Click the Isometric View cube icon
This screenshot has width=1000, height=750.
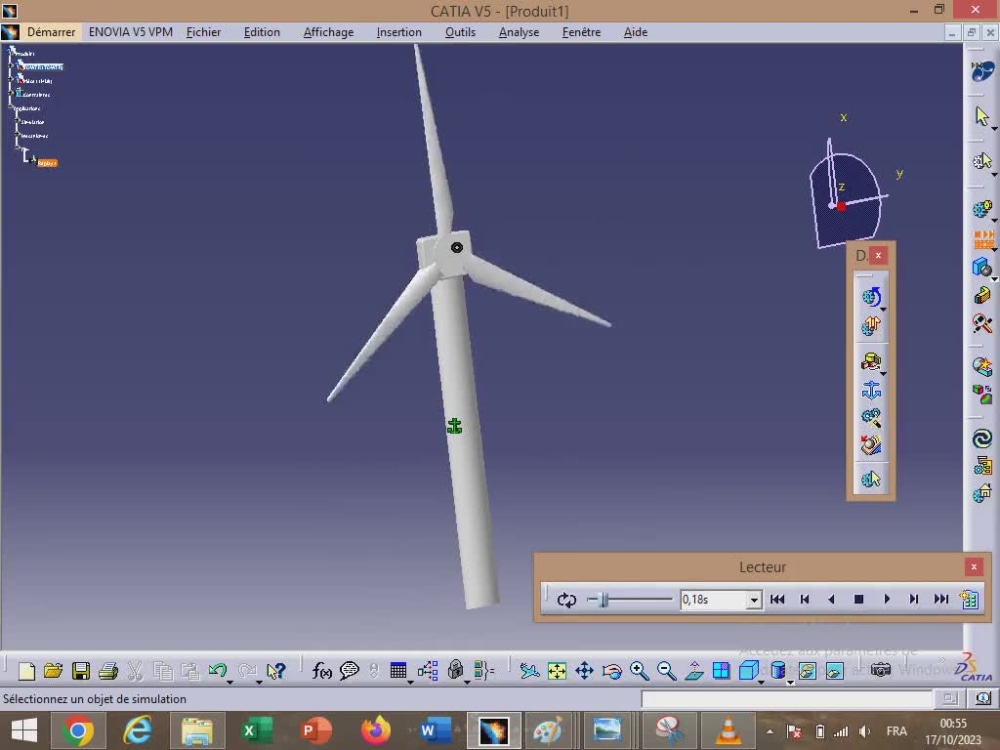point(748,670)
